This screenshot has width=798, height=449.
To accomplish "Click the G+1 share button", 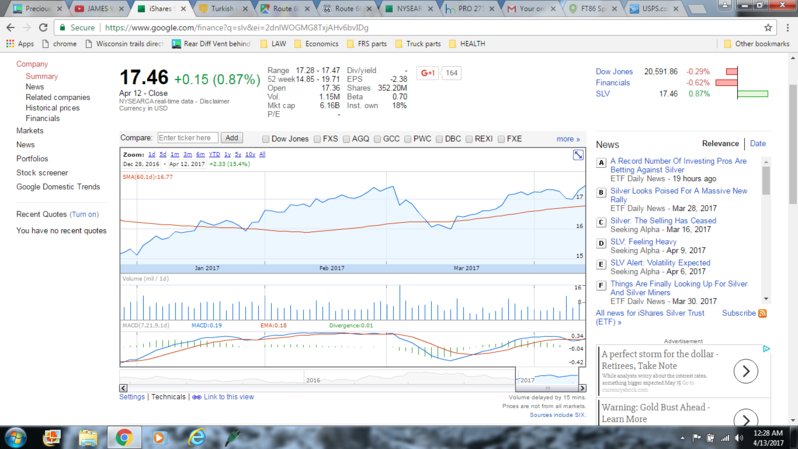I will point(428,73).
